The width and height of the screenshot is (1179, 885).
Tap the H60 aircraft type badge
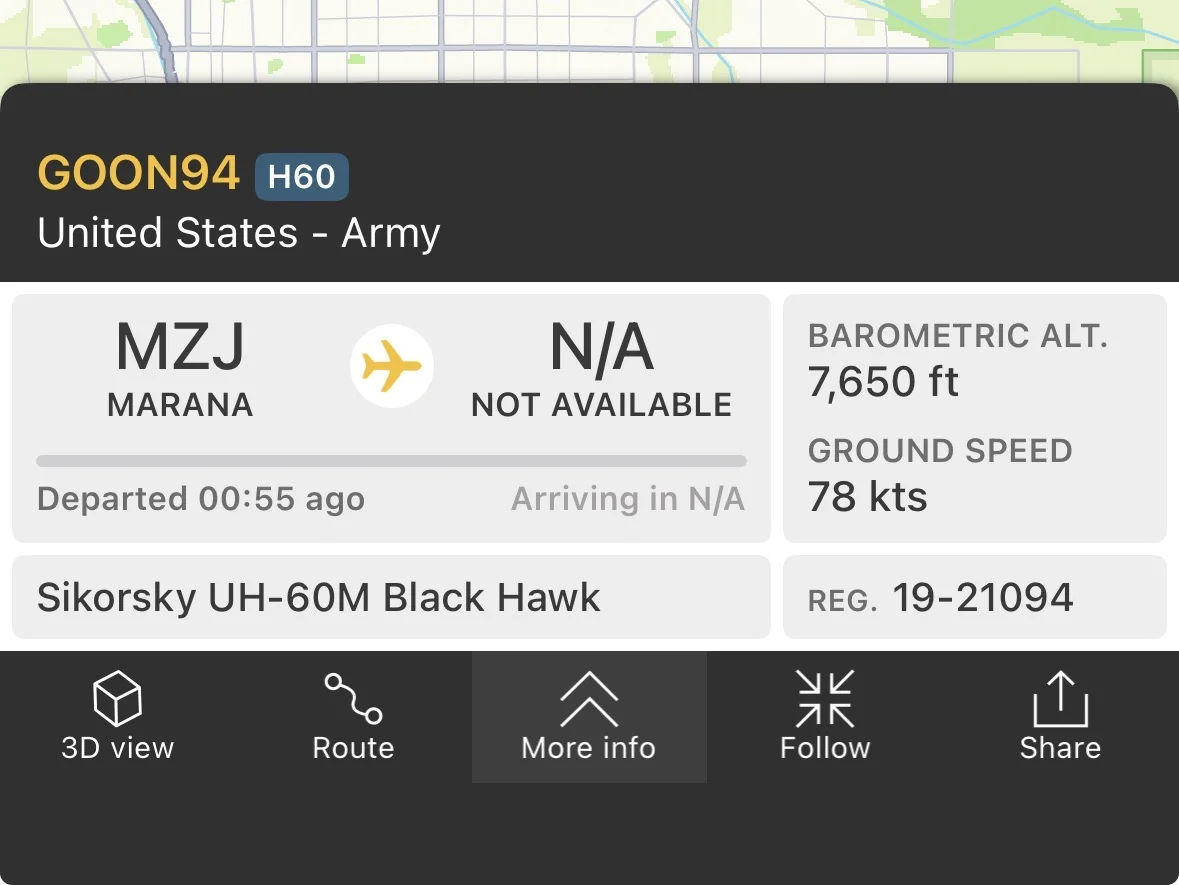point(301,177)
